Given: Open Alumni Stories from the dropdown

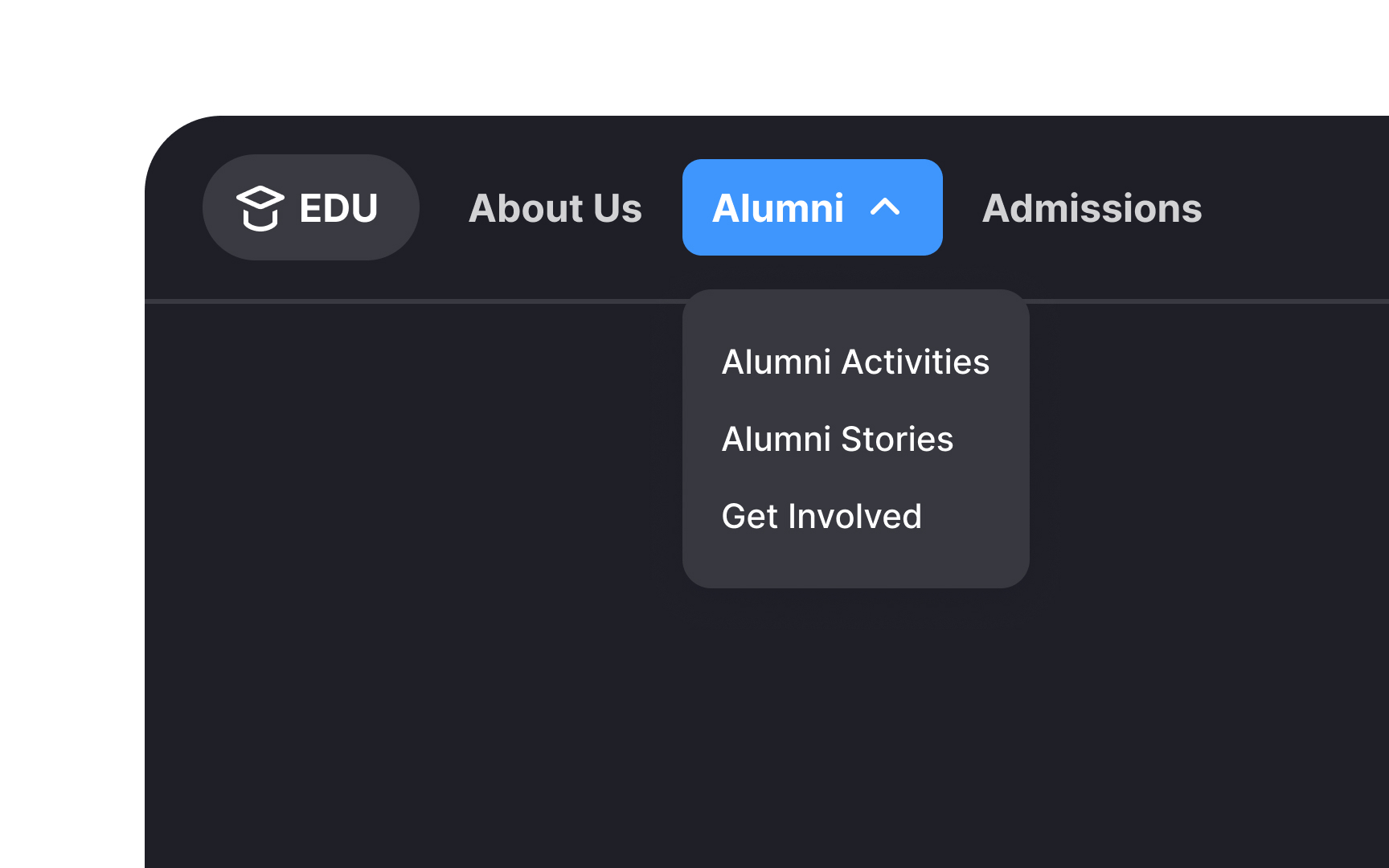Looking at the screenshot, I should point(837,439).
